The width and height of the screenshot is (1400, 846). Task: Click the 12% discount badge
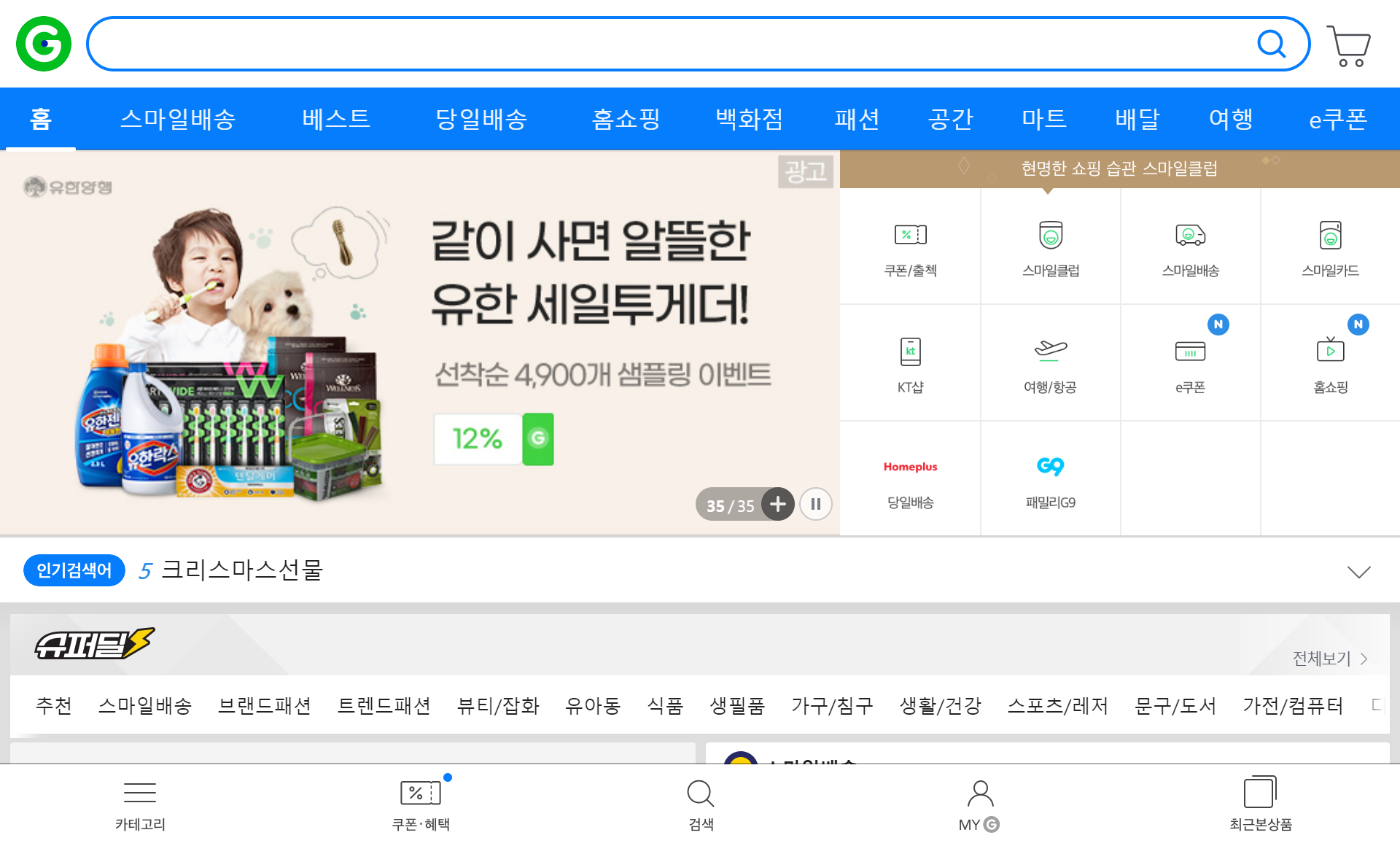[x=494, y=439]
